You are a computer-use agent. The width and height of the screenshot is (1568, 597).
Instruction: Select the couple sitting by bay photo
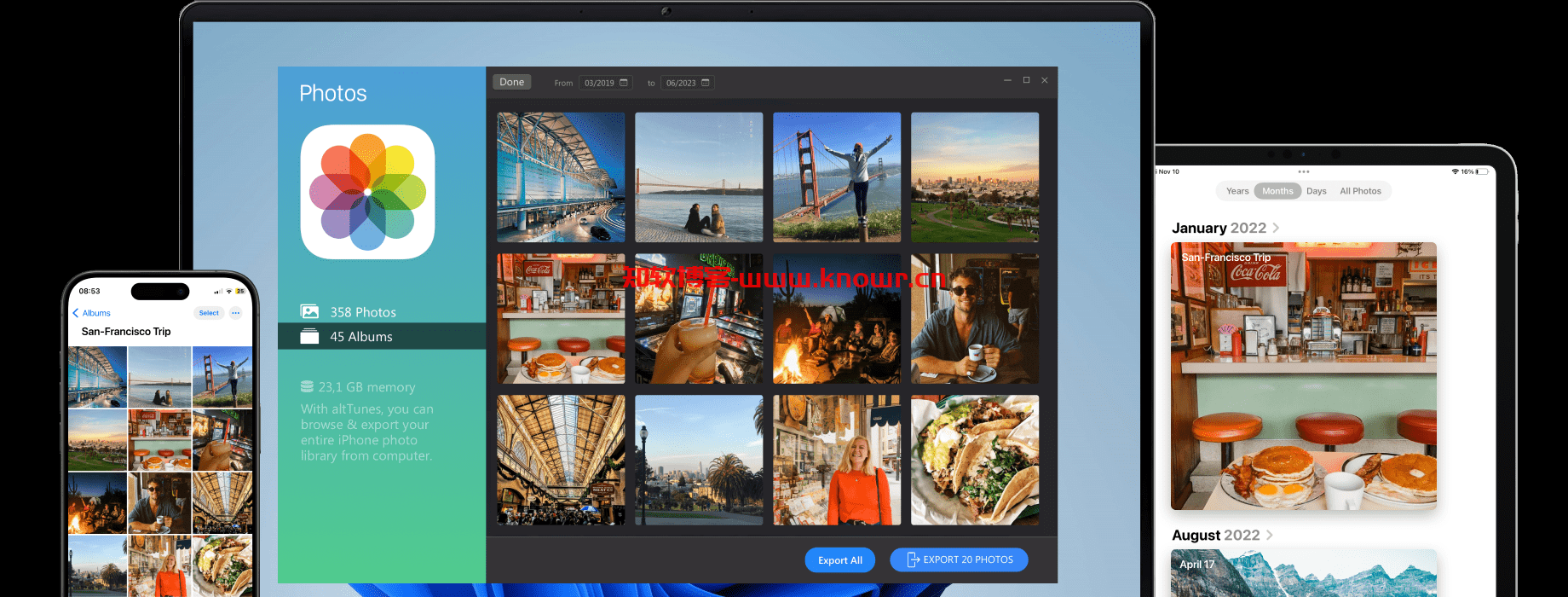pos(699,177)
